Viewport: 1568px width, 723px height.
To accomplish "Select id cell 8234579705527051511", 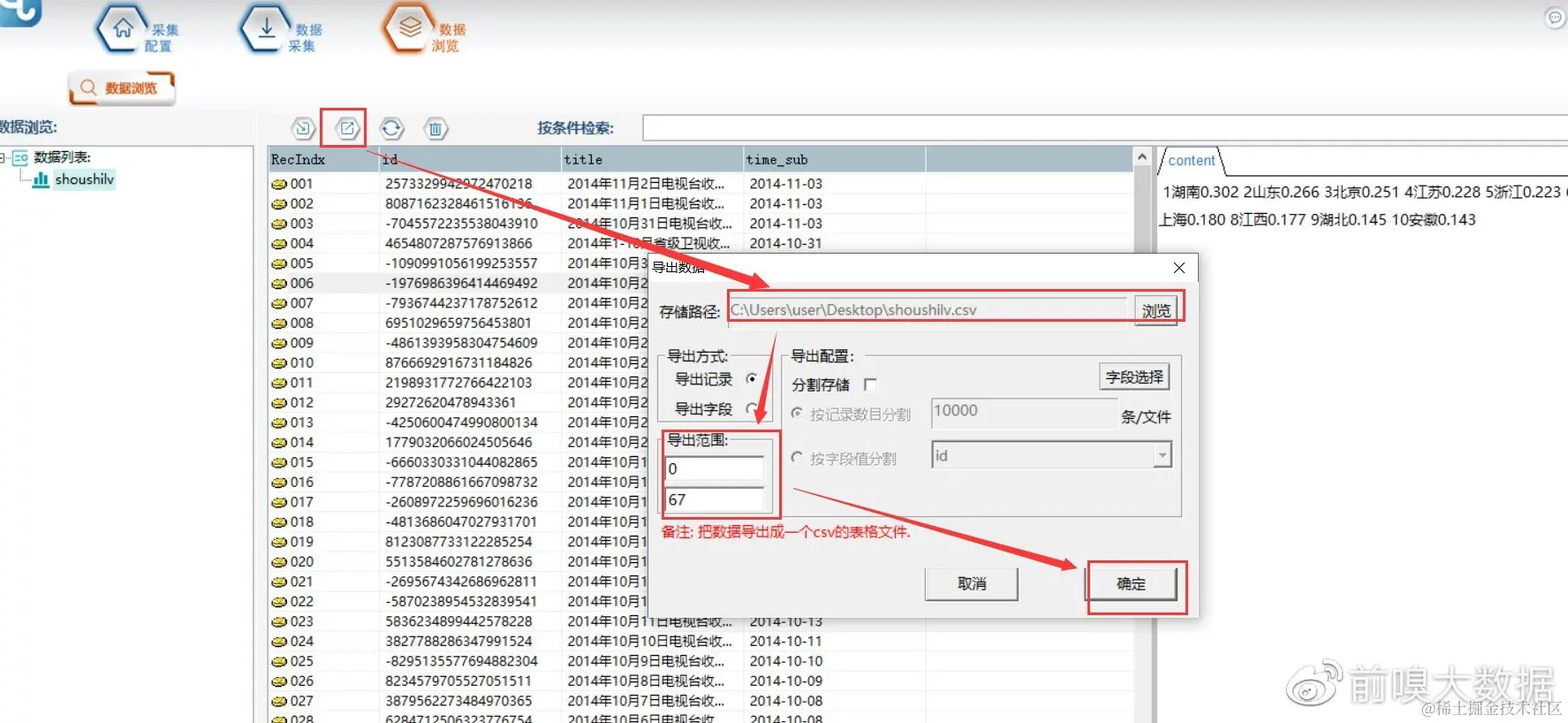I will tap(458, 681).
